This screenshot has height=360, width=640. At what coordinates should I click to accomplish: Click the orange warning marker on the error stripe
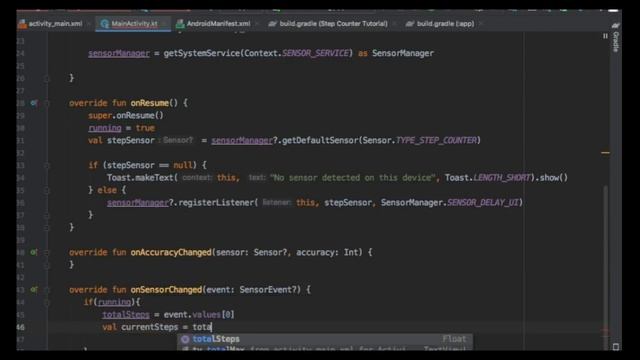point(605,153)
